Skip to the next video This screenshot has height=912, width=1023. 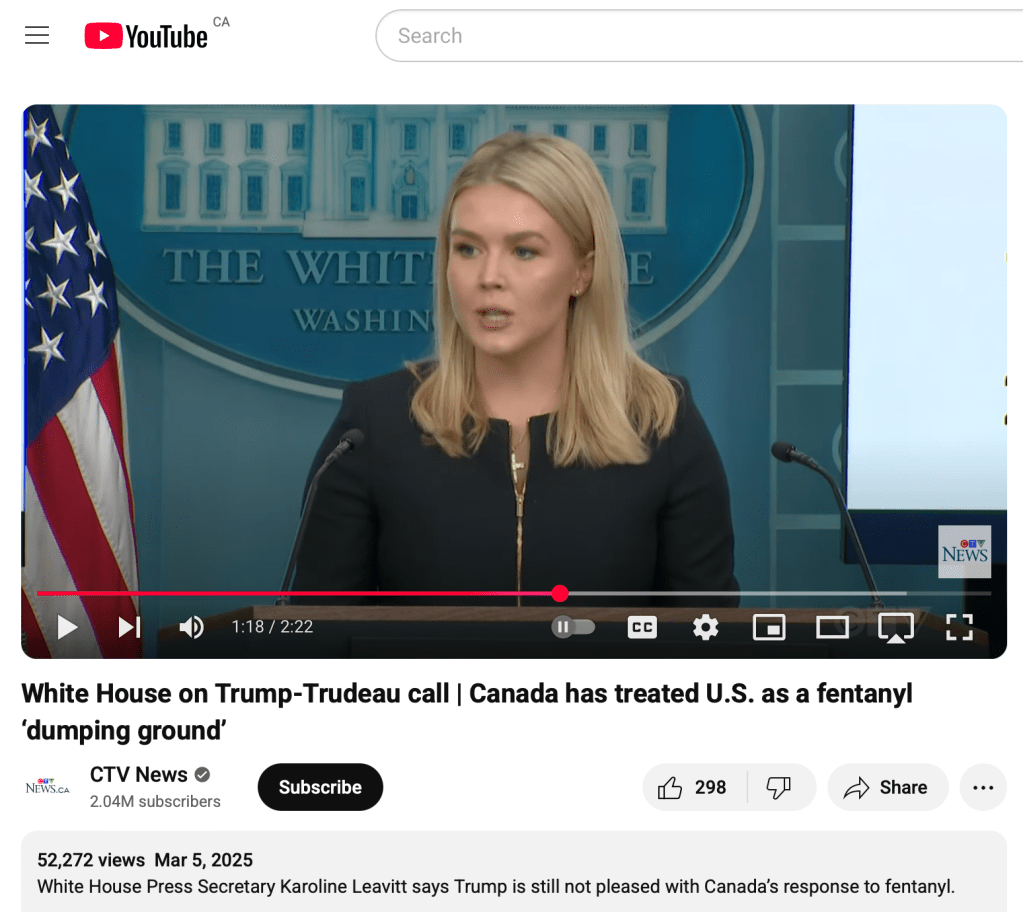click(x=129, y=628)
